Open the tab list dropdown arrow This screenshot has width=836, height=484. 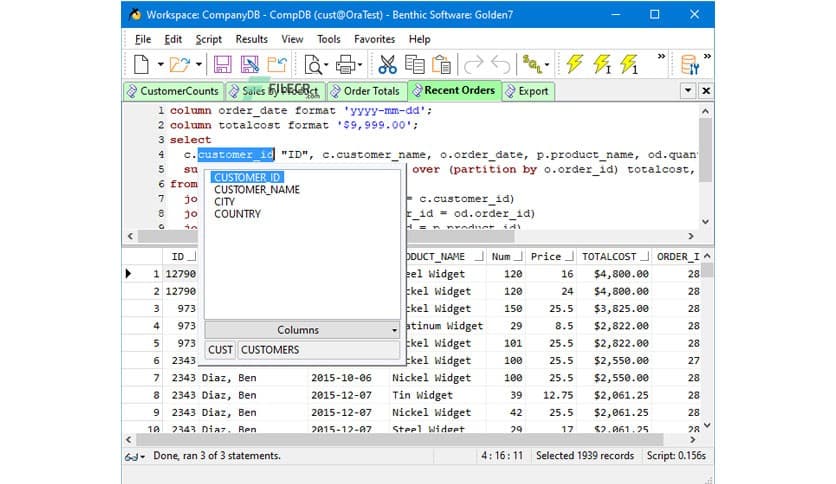tap(688, 90)
